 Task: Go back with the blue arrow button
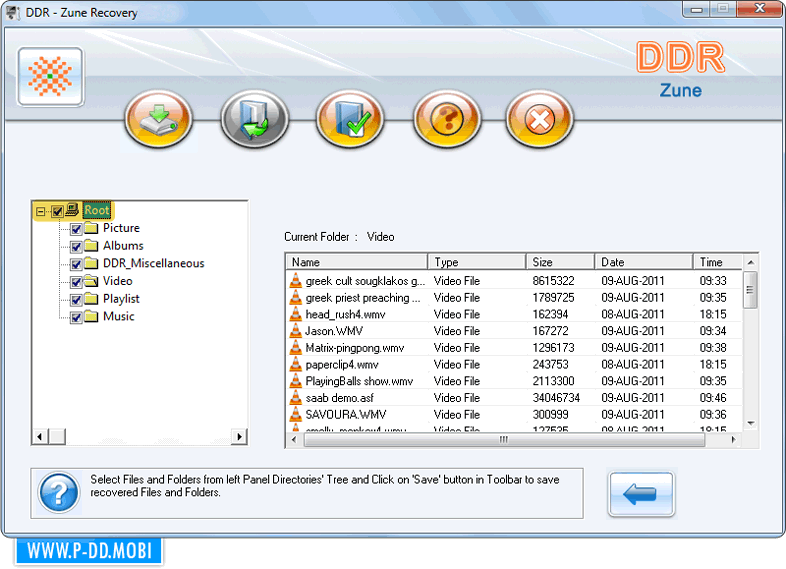tap(641, 494)
